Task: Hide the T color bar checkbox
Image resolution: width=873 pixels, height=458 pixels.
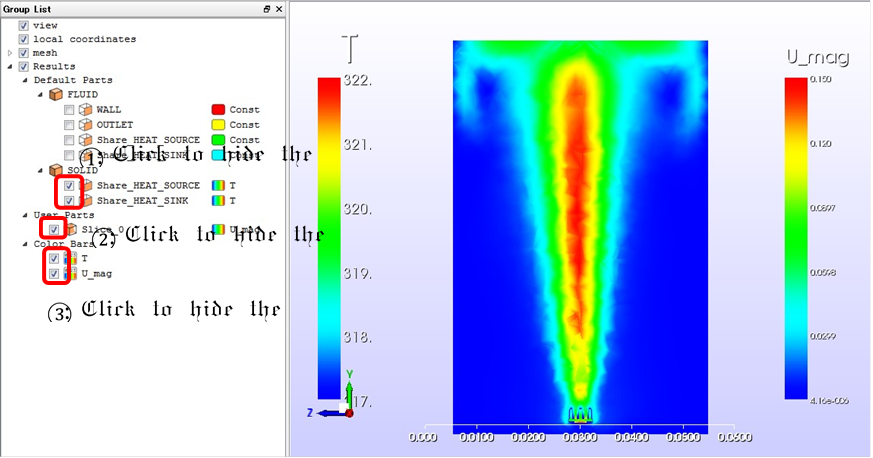Action: click(54, 258)
